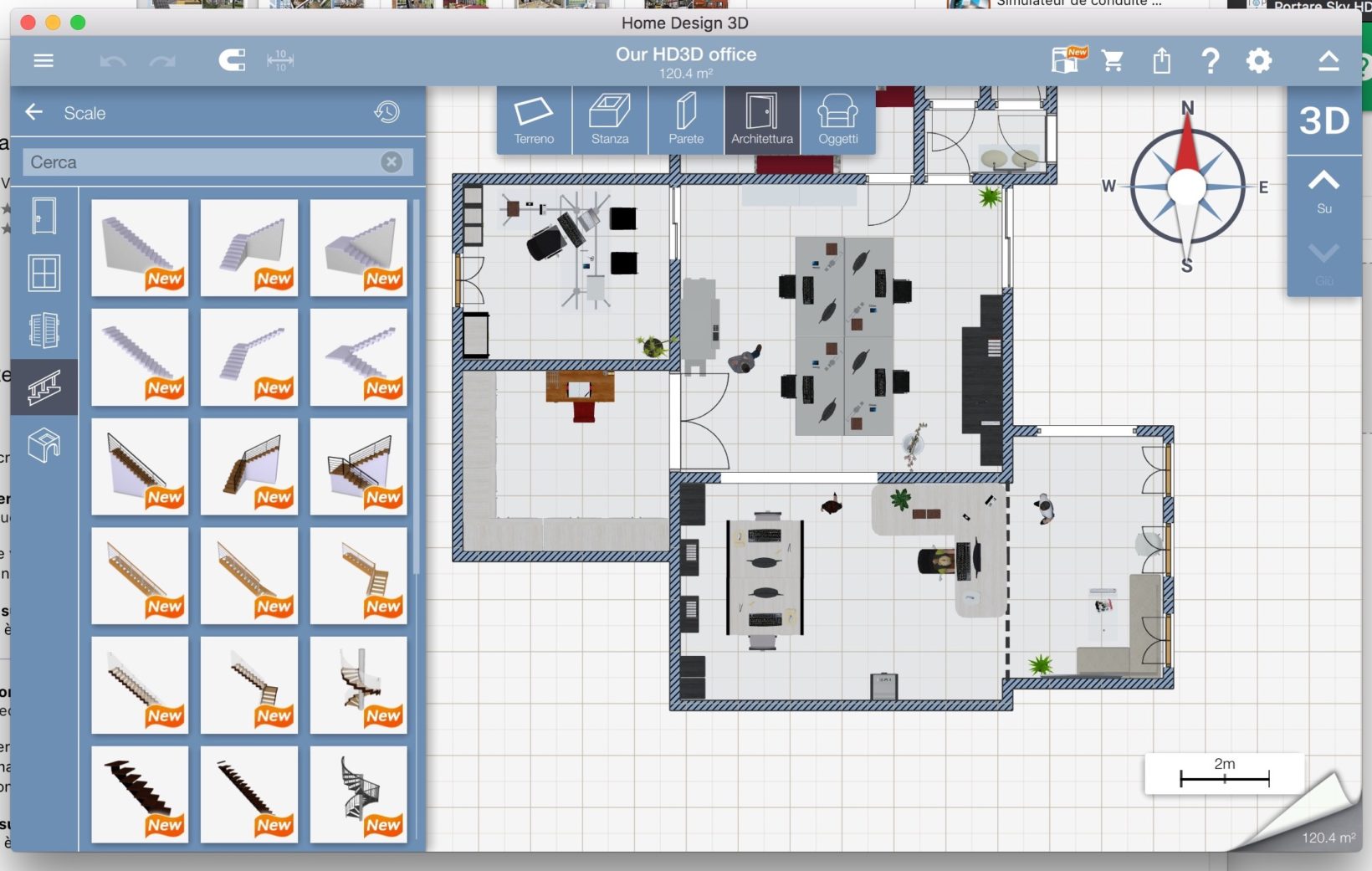Toggle the magnet snap tool
This screenshot has width=1372, height=871.
(232, 60)
